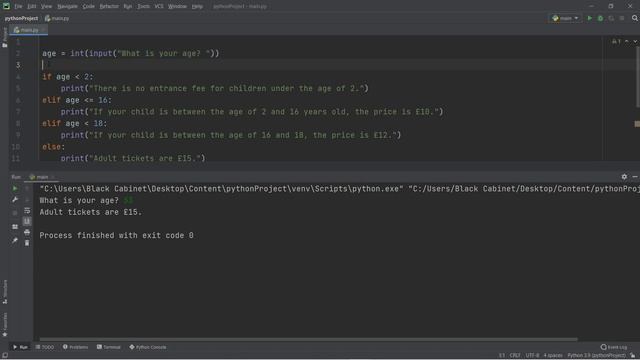Click the main.py breadcrumb
640x360 pixels.
[x=57, y=18]
